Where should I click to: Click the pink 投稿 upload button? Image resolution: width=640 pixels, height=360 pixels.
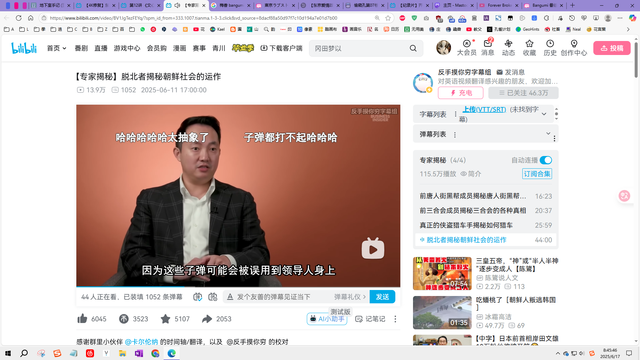(612, 48)
